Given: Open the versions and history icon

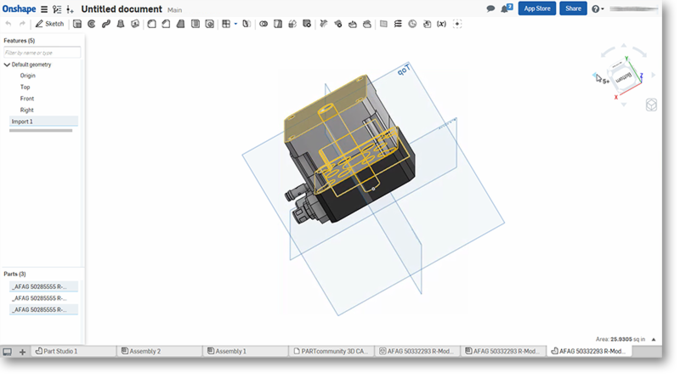Looking at the screenshot, I should point(57,9).
